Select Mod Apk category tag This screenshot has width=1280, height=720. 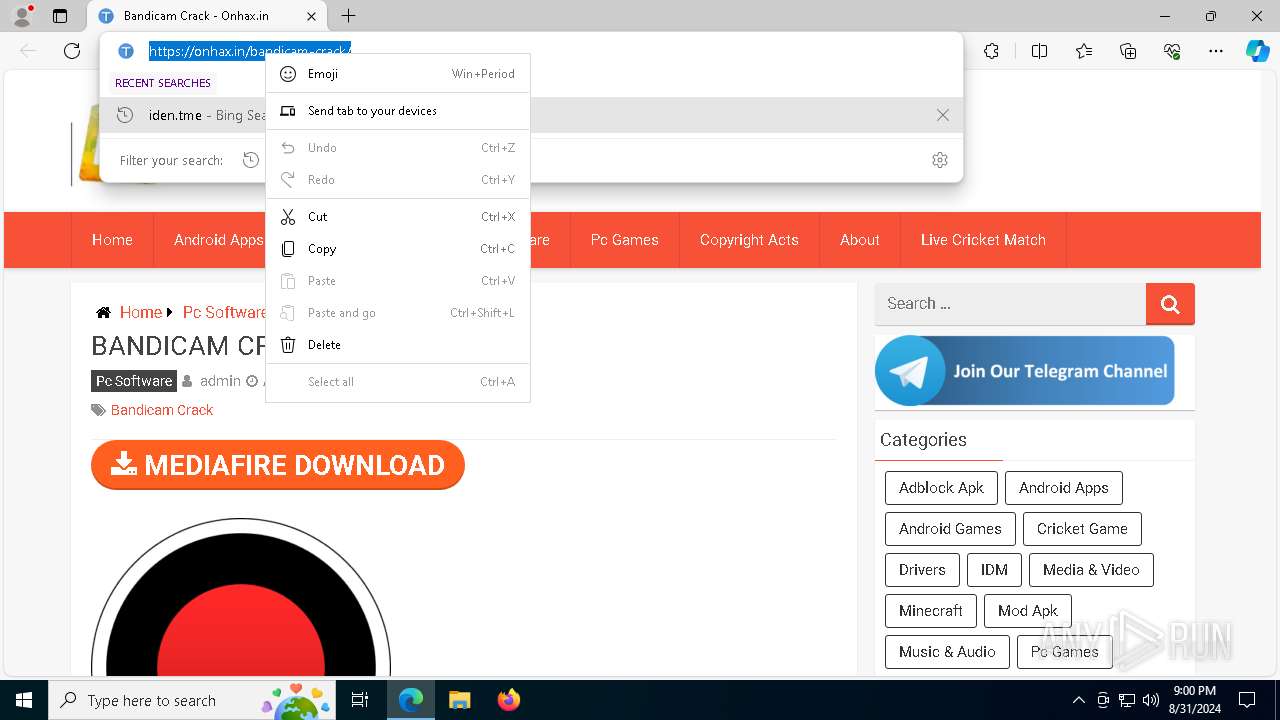pos(1028,611)
